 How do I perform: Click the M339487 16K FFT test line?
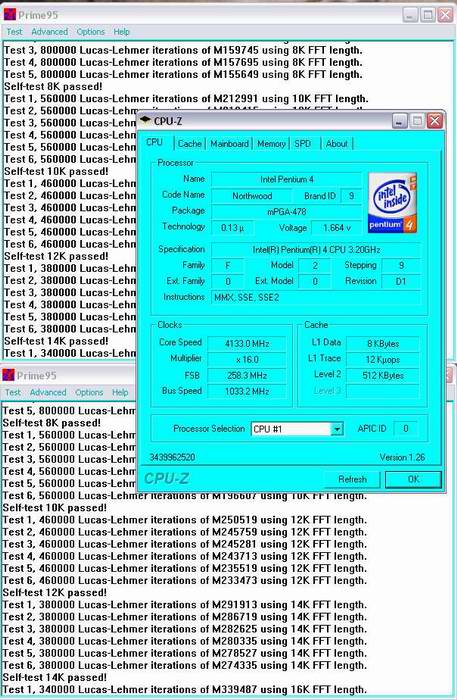click(184, 690)
